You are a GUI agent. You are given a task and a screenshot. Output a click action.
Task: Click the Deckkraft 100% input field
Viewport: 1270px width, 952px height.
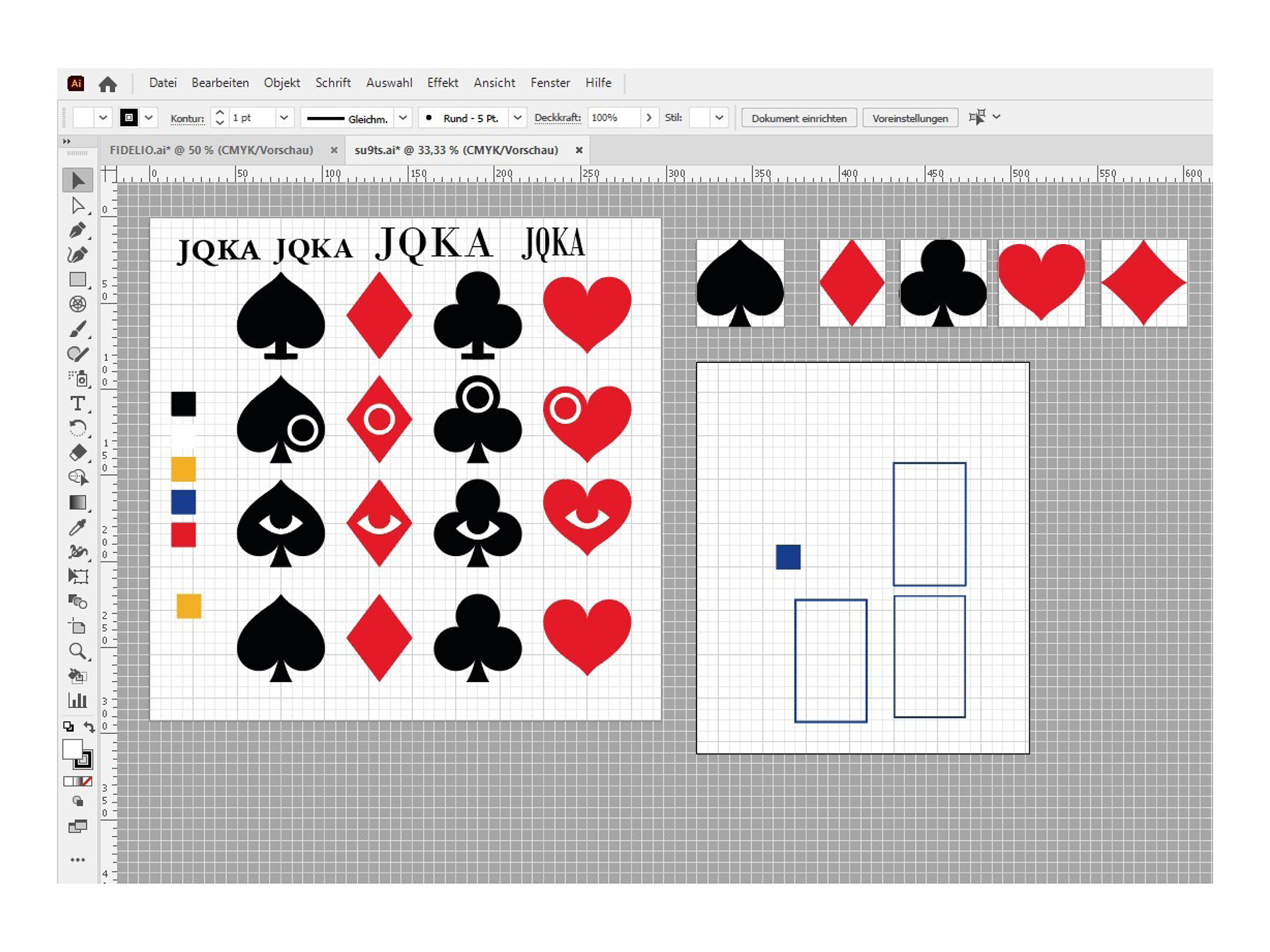pyautogui.click(x=614, y=118)
